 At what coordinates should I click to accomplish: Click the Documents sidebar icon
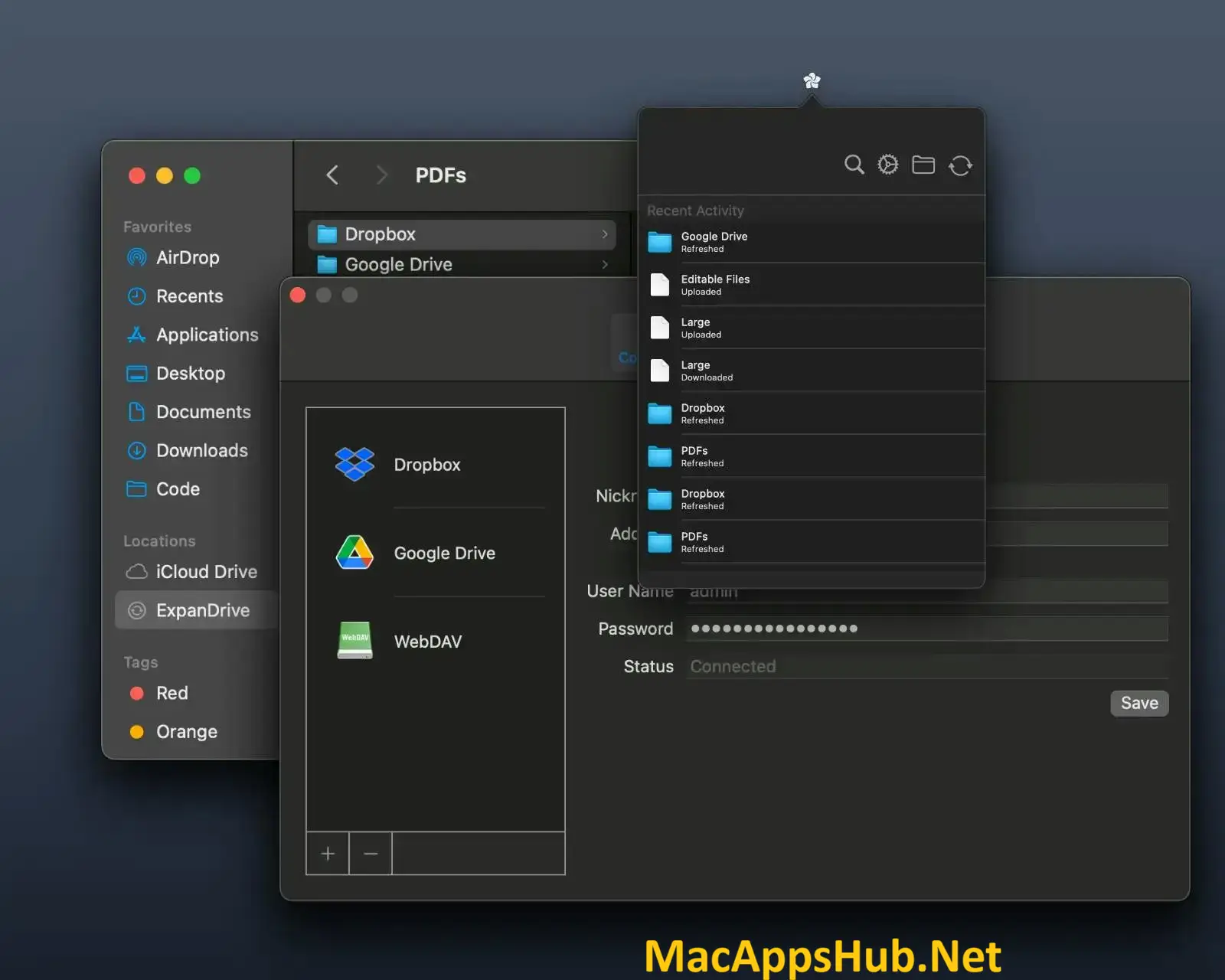(x=136, y=412)
